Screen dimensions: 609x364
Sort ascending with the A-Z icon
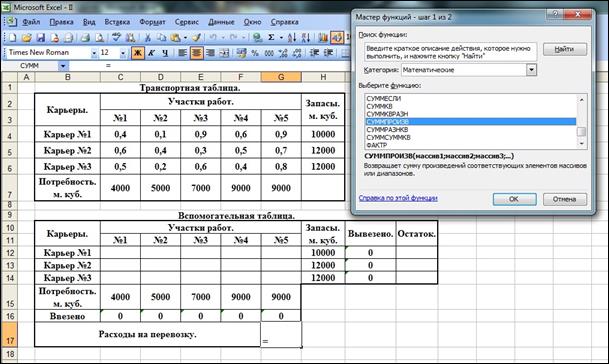click(x=292, y=38)
